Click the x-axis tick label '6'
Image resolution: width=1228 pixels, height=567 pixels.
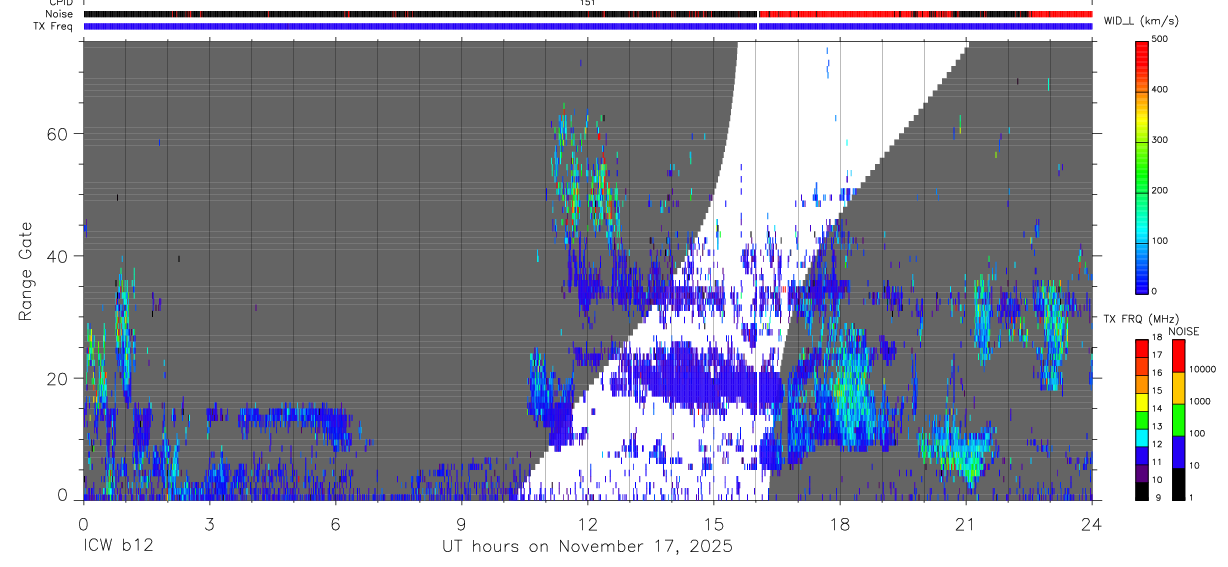click(335, 523)
